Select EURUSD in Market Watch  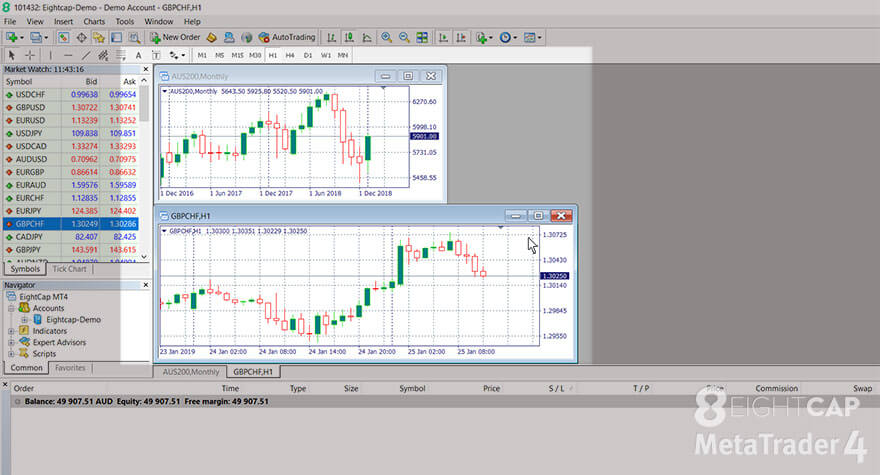click(71, 120)
